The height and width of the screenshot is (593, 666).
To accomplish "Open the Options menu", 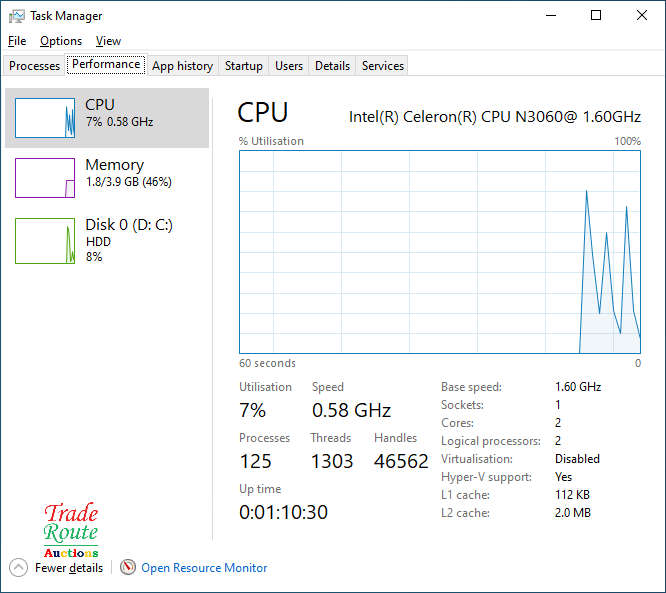I will pos(61,41).
